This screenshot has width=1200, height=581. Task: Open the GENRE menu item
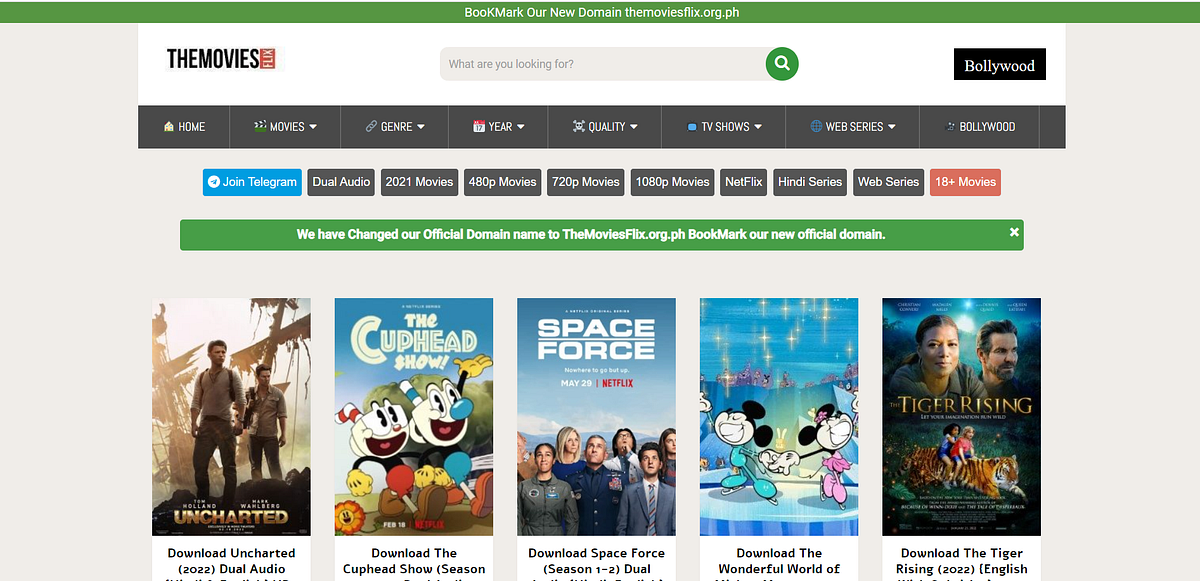[x=395, y=127]
